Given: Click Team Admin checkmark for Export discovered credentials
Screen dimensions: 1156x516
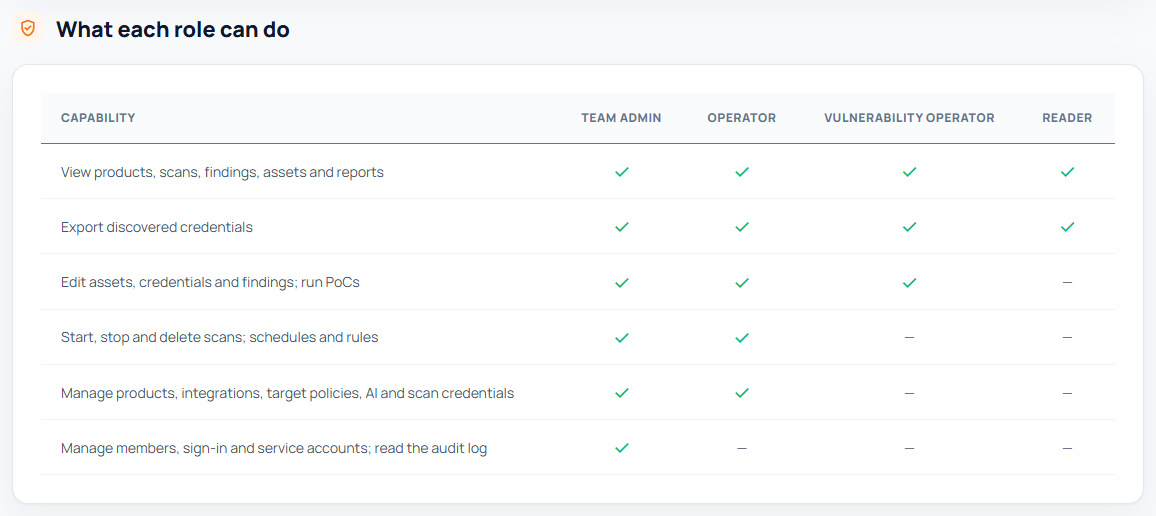Looking at the screenshot, I should [621, 227].
